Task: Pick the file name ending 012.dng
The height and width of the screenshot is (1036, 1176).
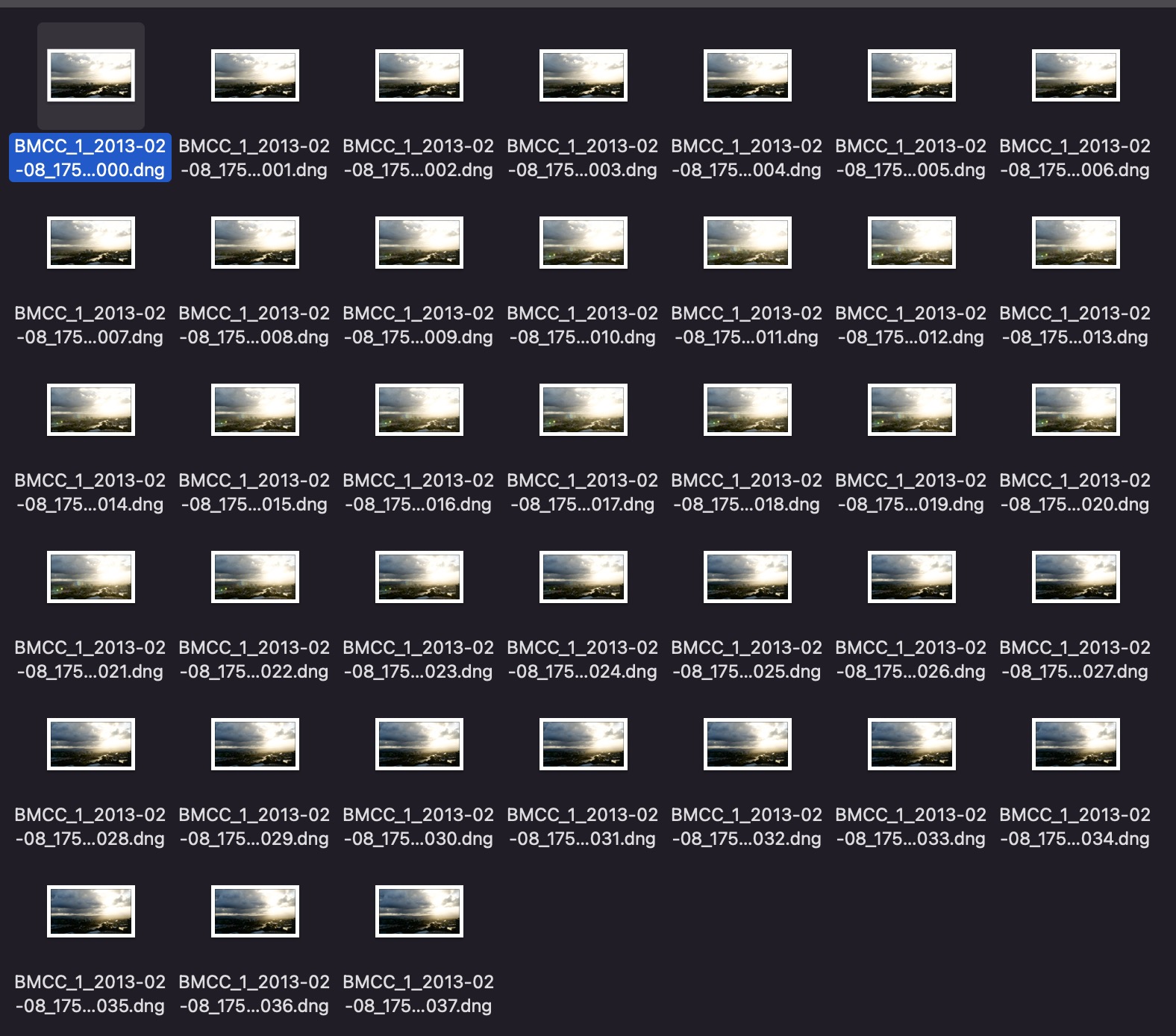Action: [x=911, y=325]
